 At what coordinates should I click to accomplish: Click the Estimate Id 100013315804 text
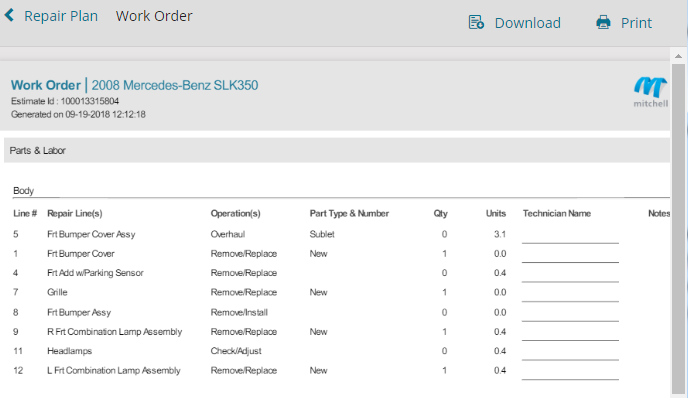click(x=65, y=101)
